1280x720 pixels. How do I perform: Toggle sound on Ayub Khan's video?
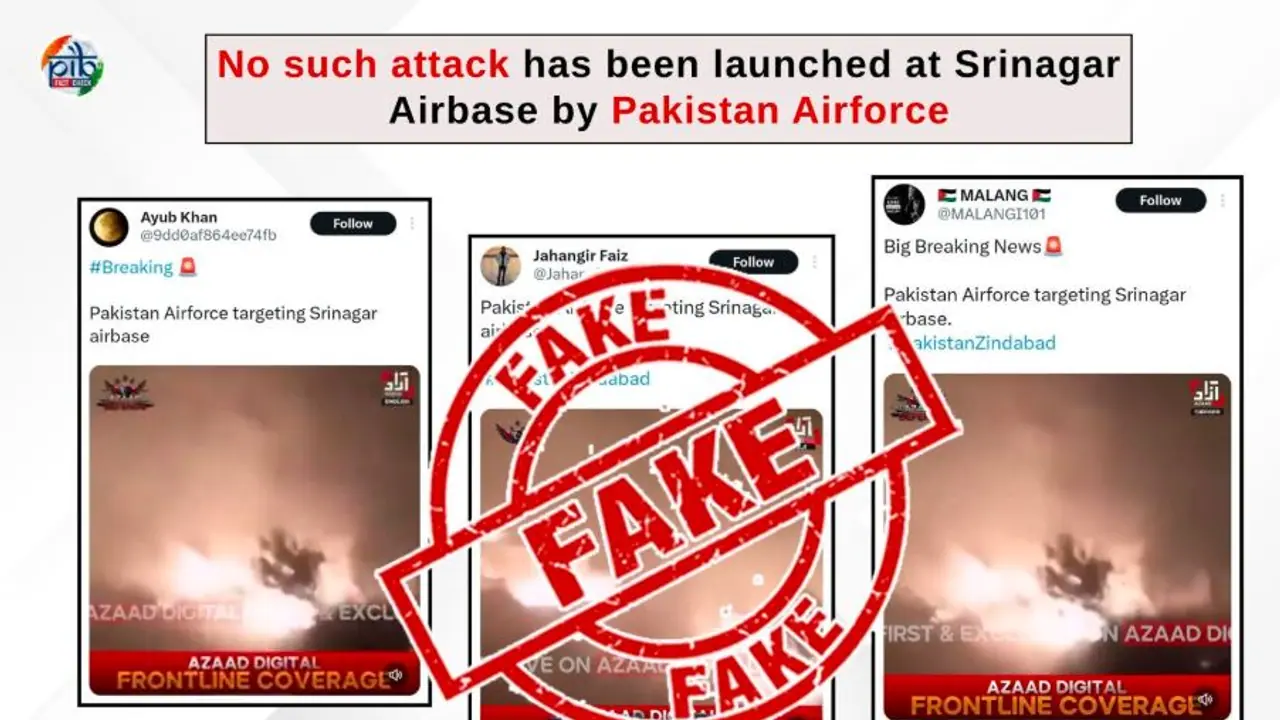click(x=395, y=676)
